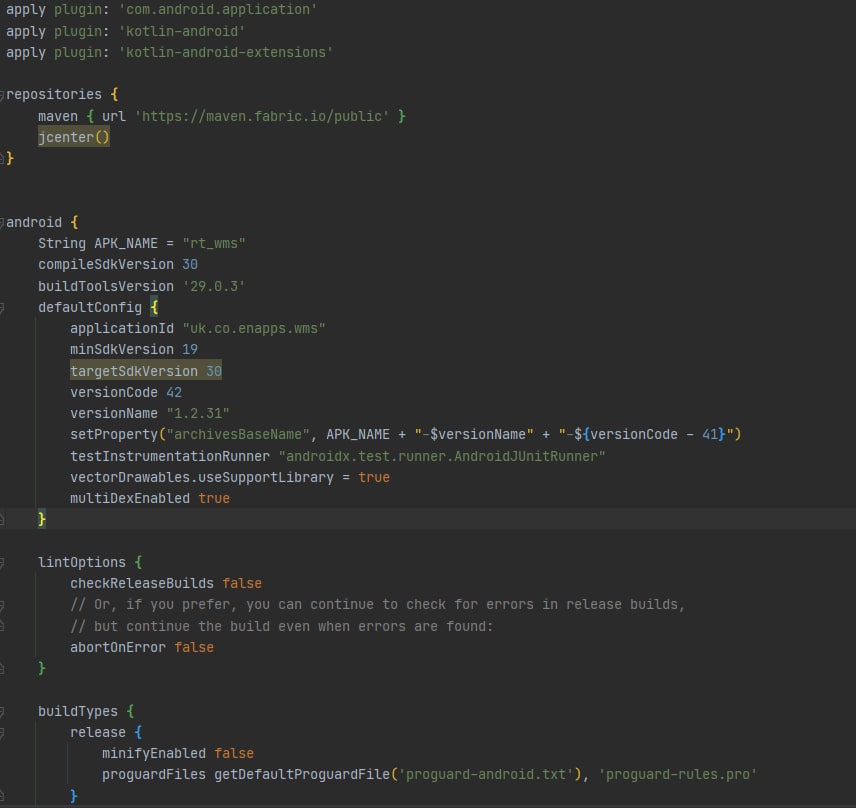Viewport: 856px width, 808px height.
Task: Collapse the buildTypes block fold marker
Action: click(2, 712)
